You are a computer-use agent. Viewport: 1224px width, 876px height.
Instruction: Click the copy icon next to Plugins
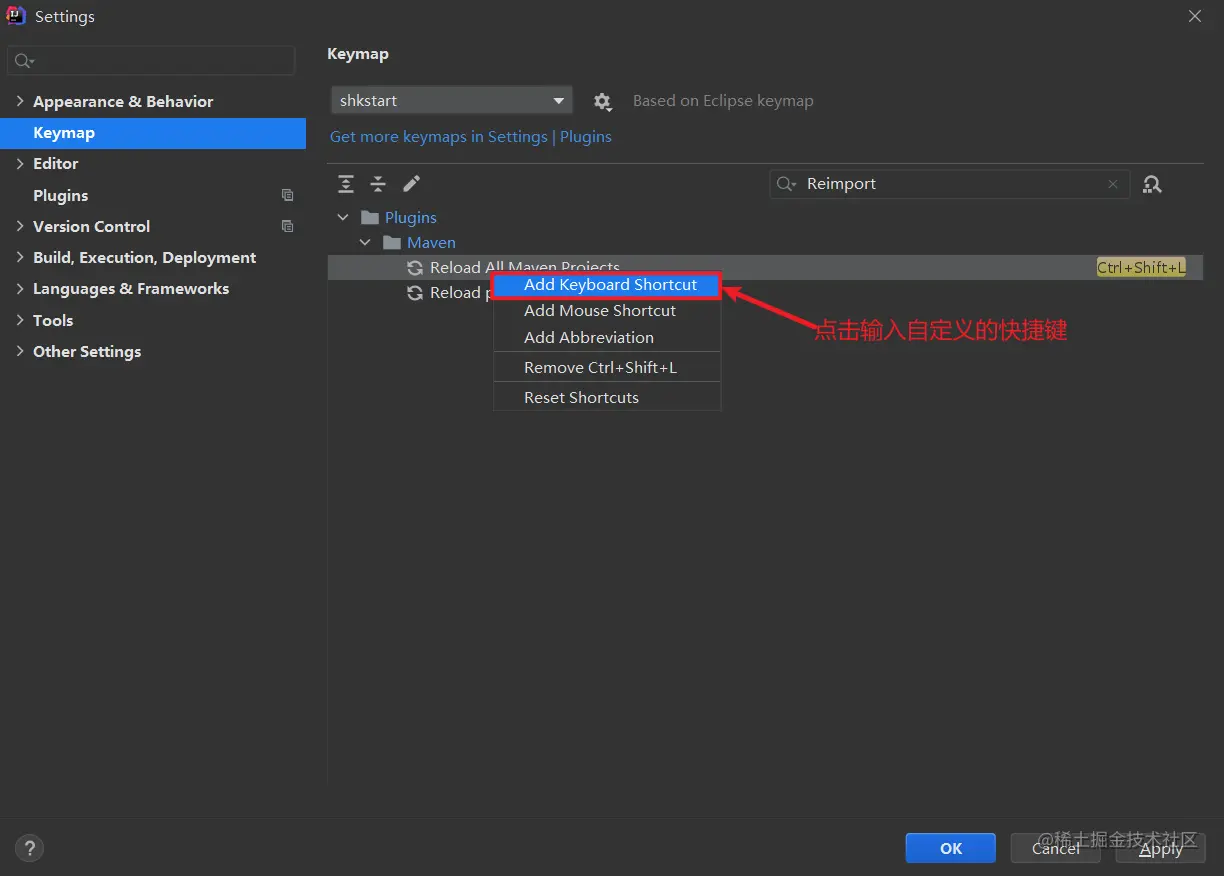[288, 195]
